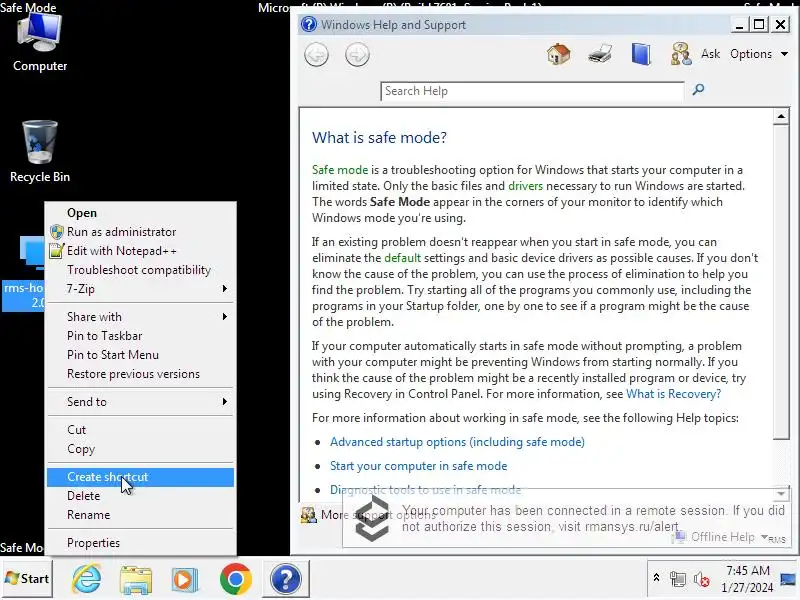
Task: Choose Open from context menu
Action: (140, 213)
